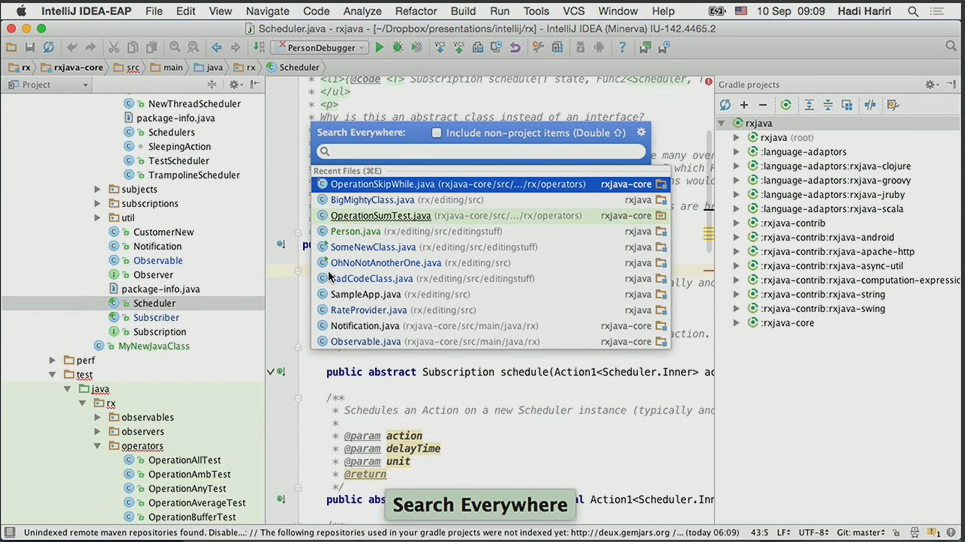Navigate Back with the blue left arrow

[217, 47]
